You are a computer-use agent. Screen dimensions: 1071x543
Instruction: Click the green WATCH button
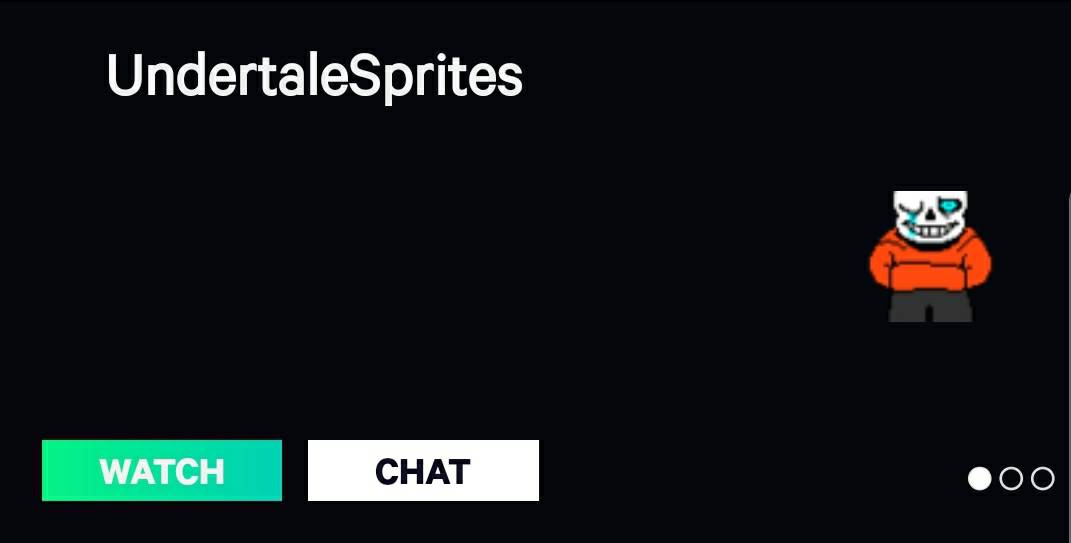162,471
